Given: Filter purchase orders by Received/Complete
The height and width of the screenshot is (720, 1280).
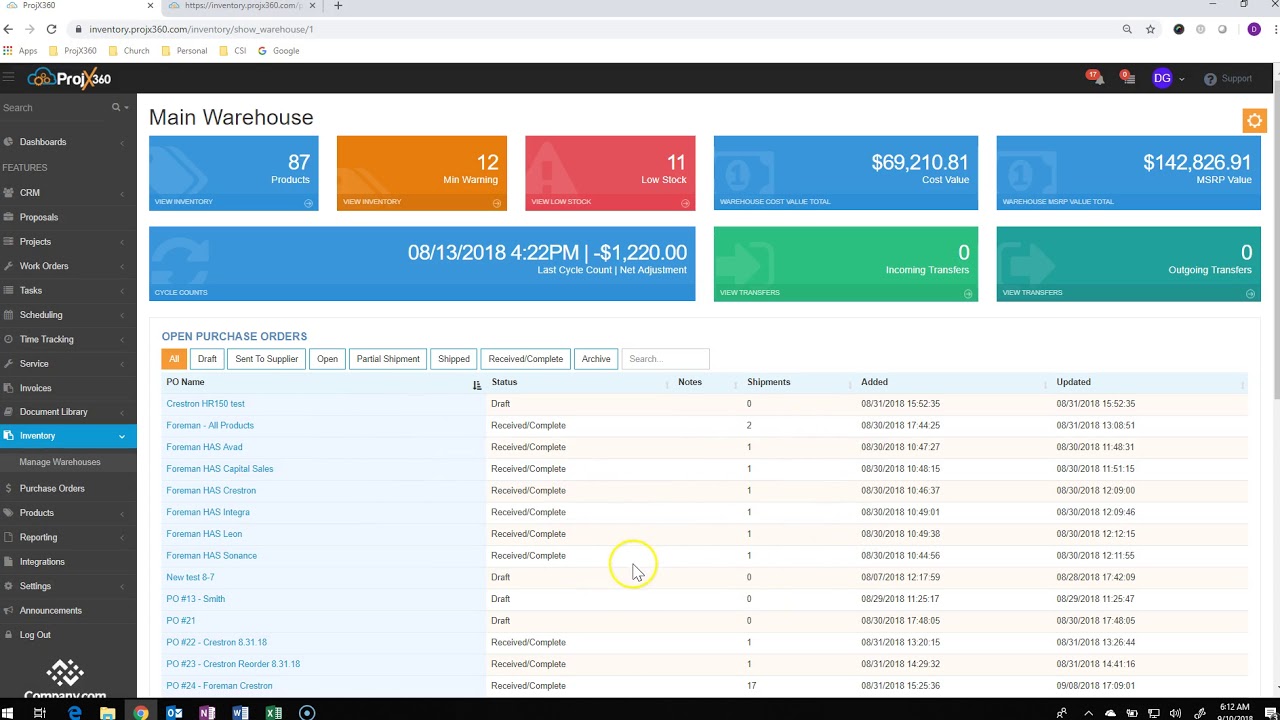Looking at the screenshot, I should click(526, 359).
